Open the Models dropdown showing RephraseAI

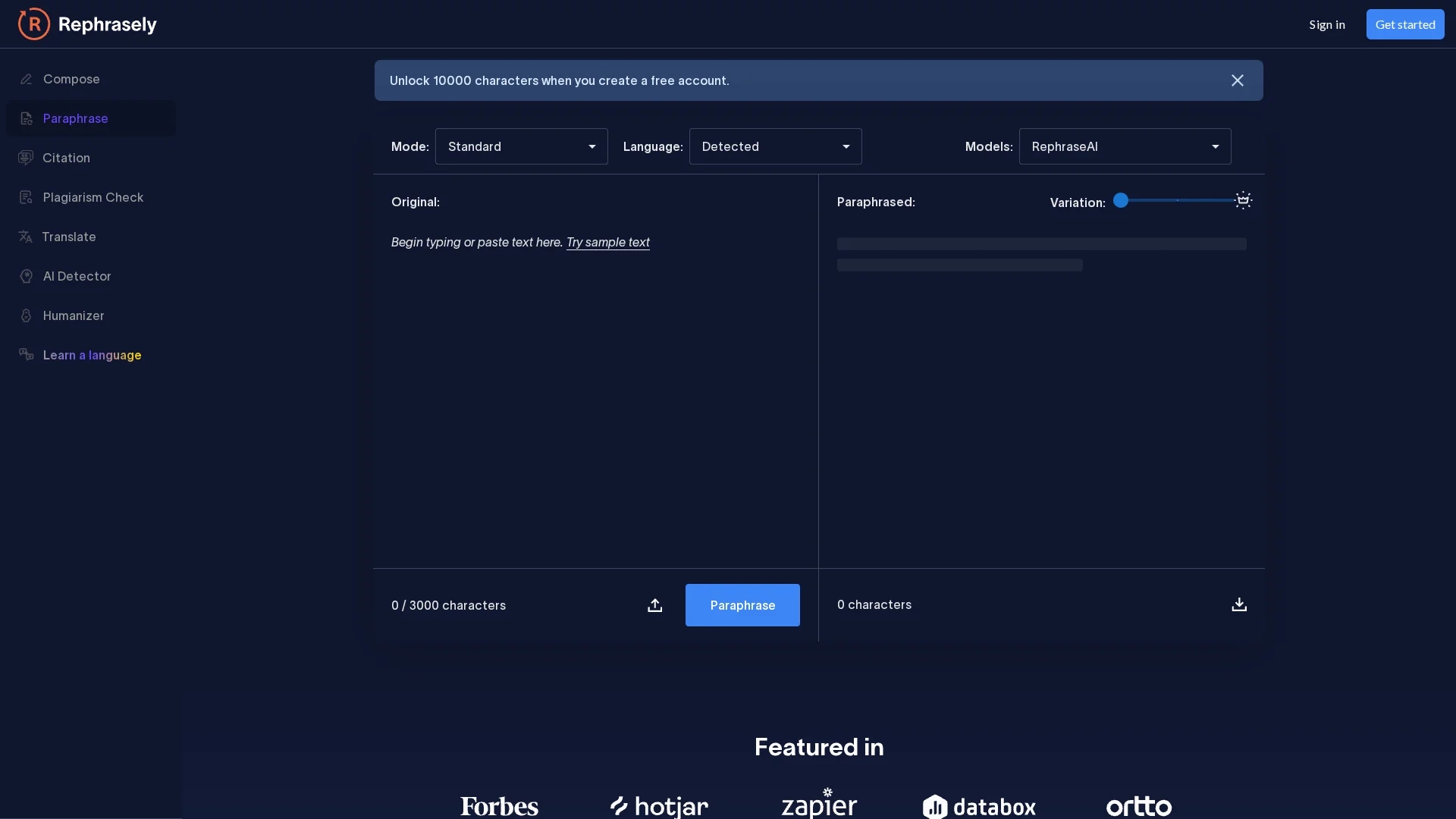tap(1125, 146)
